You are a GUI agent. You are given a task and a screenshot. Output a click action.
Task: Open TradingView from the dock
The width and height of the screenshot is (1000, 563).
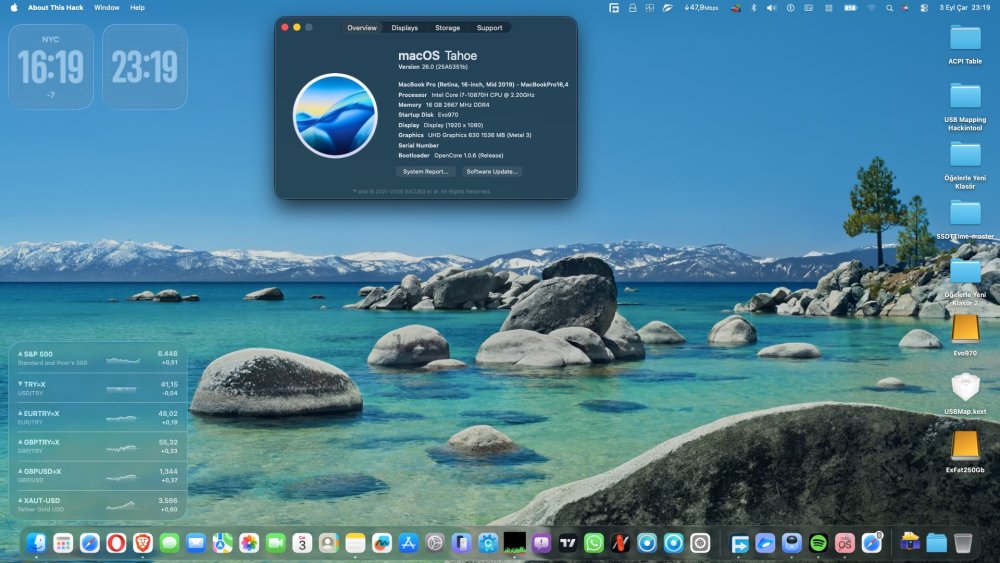coord(568,543)
